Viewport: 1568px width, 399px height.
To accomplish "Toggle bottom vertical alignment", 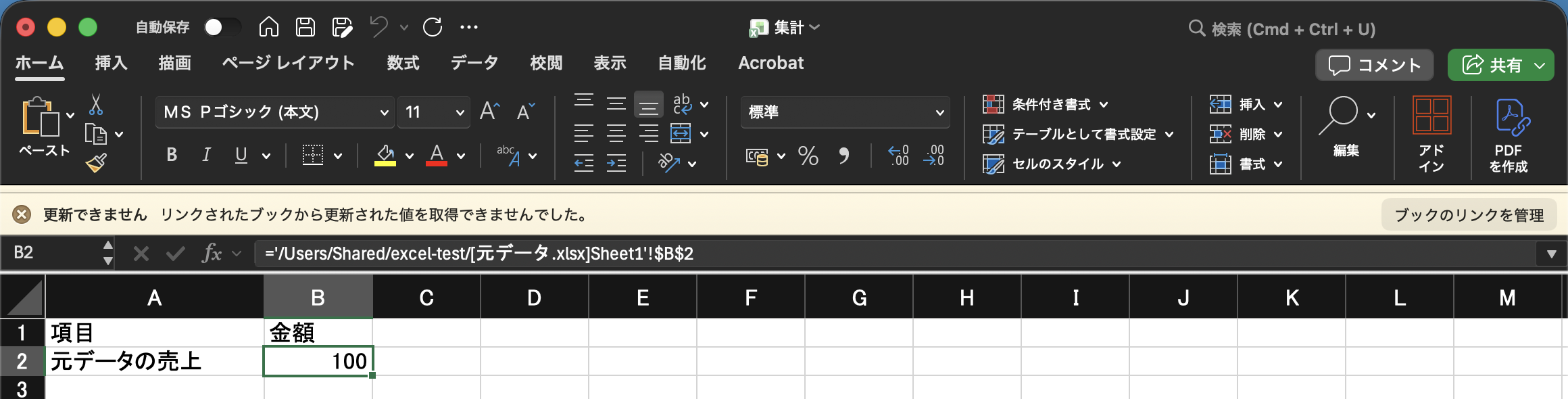I will [x=649, y=105].
